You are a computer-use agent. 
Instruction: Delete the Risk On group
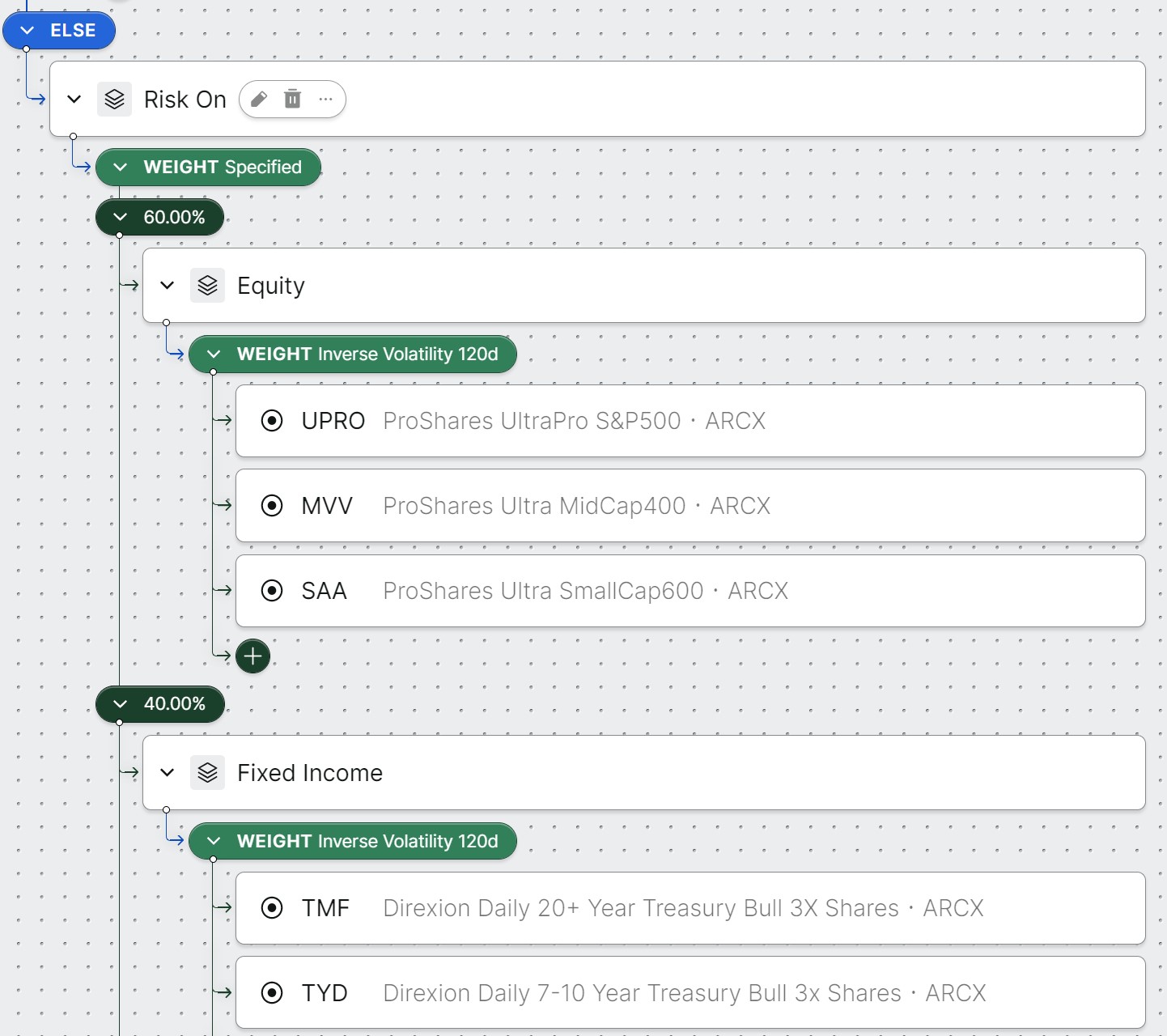point(292,100)
